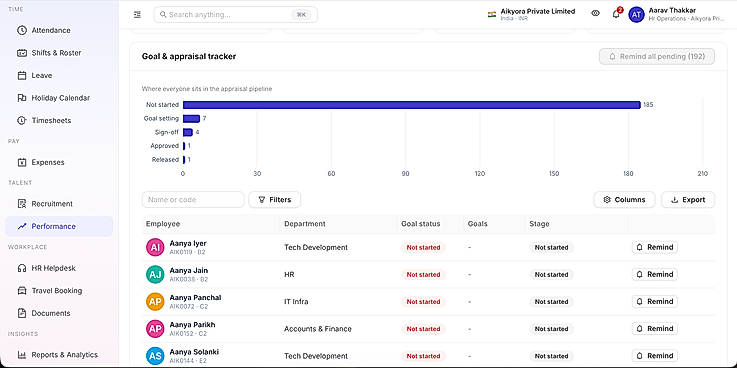Click the Timesheets icon

click(22, 120)
